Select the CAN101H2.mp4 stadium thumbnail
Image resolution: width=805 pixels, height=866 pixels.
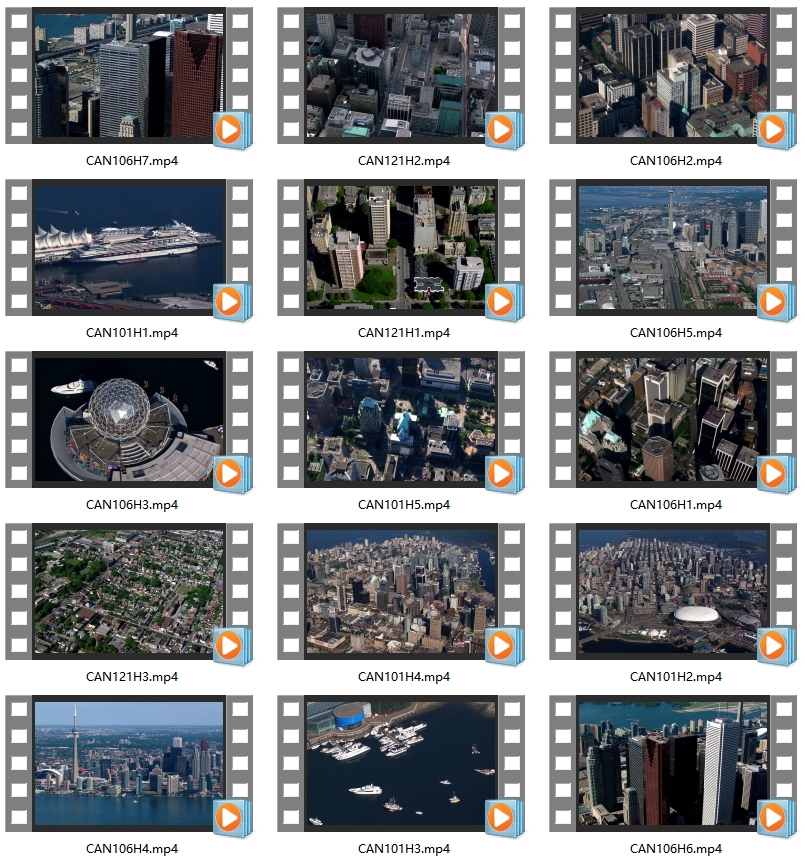(x=673, y=592)
